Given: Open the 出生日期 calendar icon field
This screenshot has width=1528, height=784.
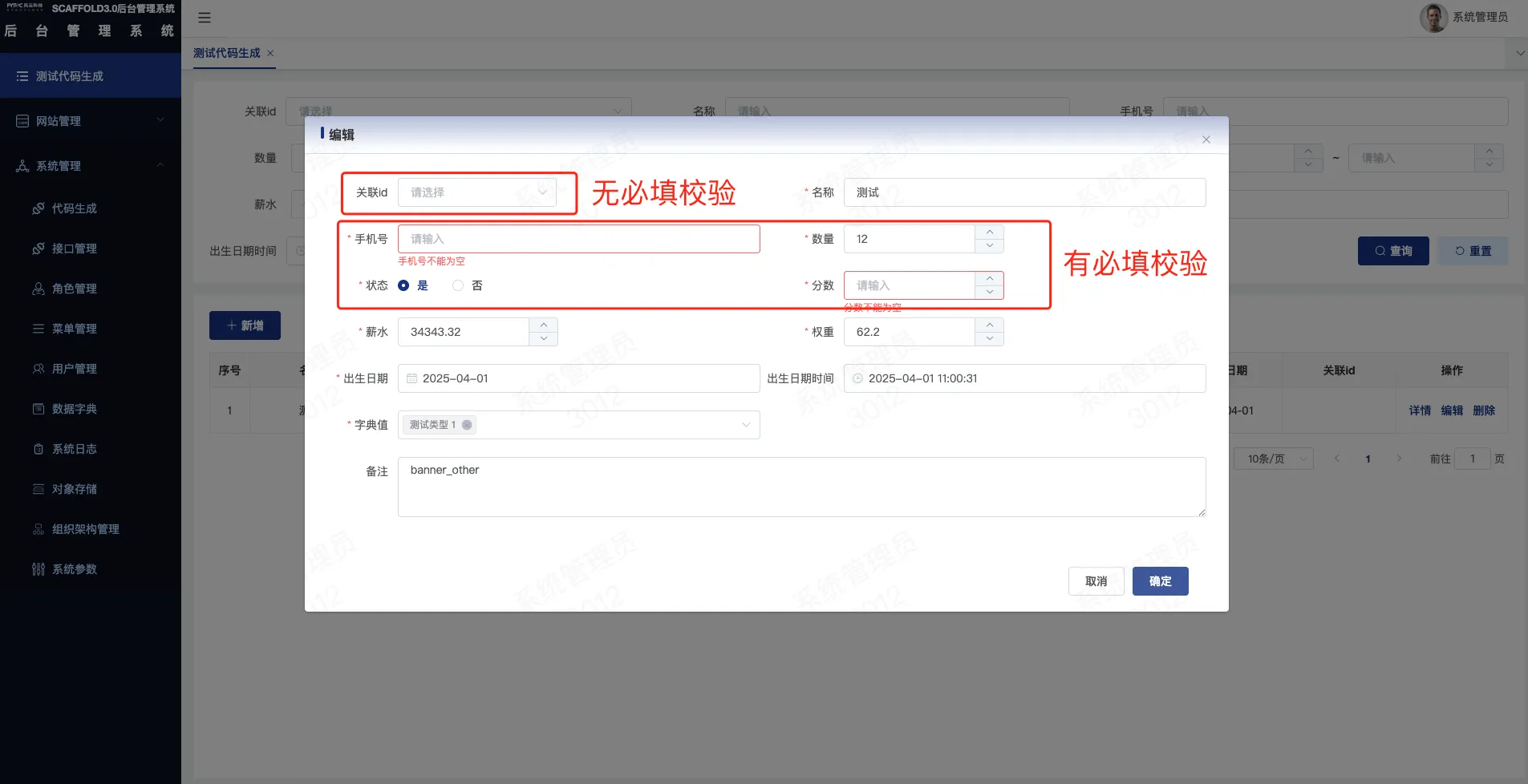Looking at the screenshot, I should point(411,378).
